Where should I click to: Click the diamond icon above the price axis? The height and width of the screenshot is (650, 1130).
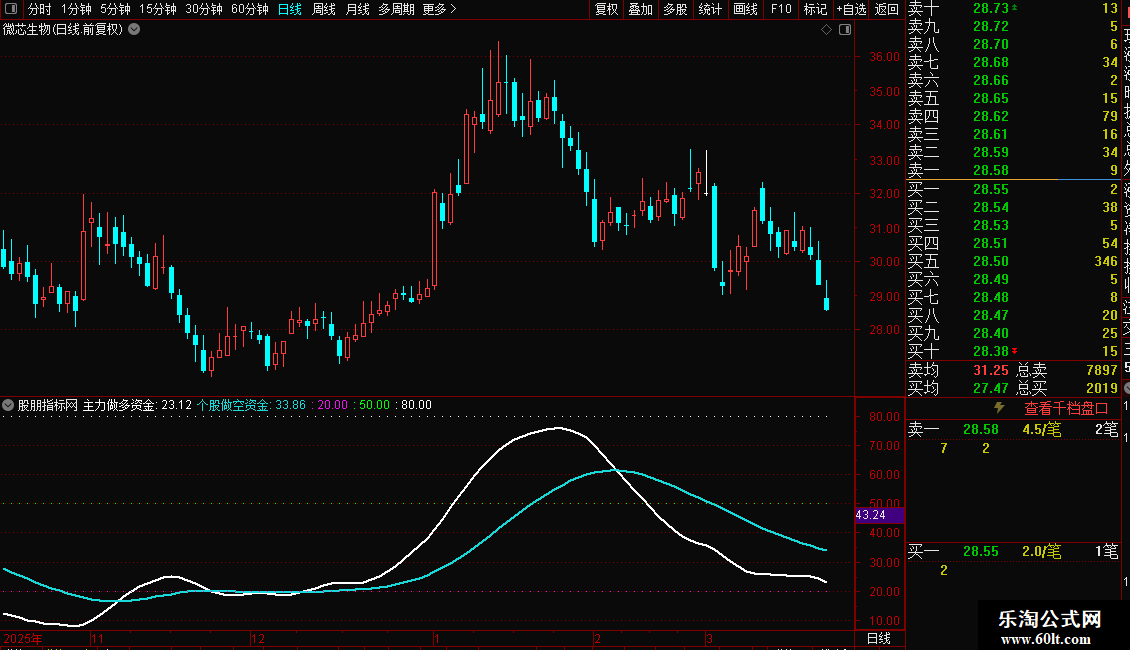pos(826,30)
